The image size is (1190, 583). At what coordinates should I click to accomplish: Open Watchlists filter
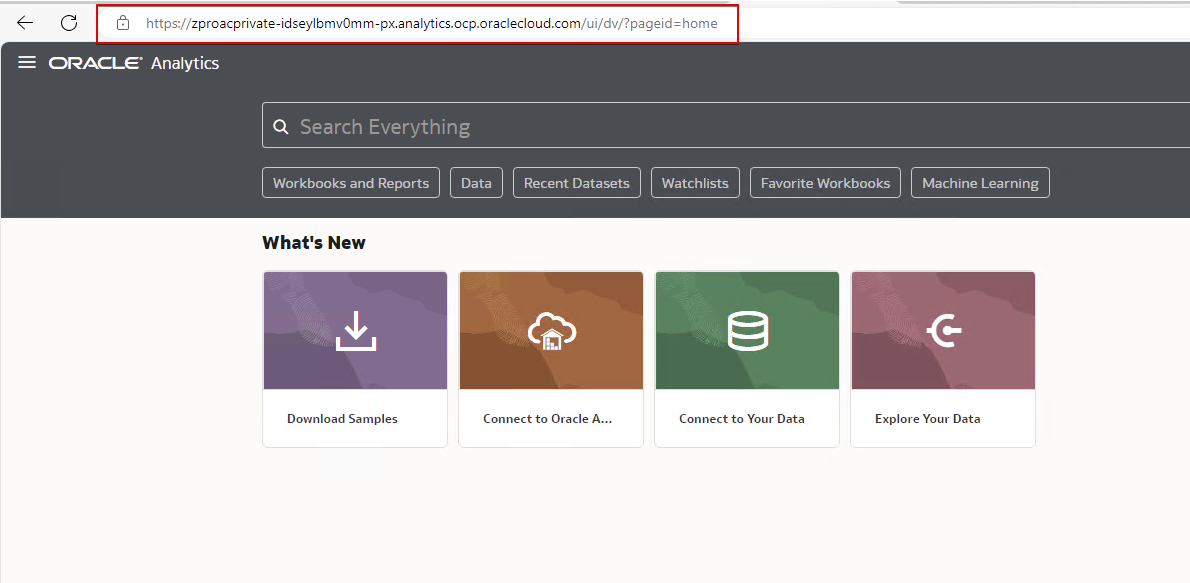(x=695, y=183)
